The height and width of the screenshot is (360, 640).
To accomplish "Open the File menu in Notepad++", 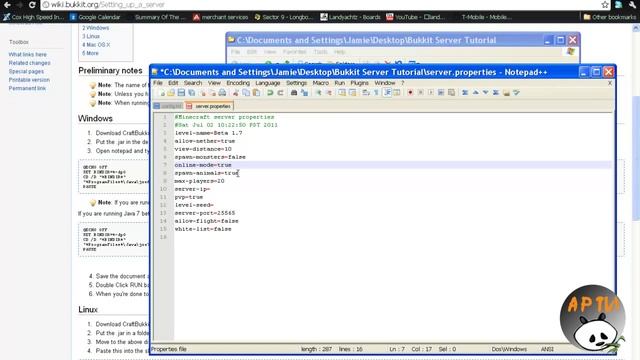I will 158,83.
